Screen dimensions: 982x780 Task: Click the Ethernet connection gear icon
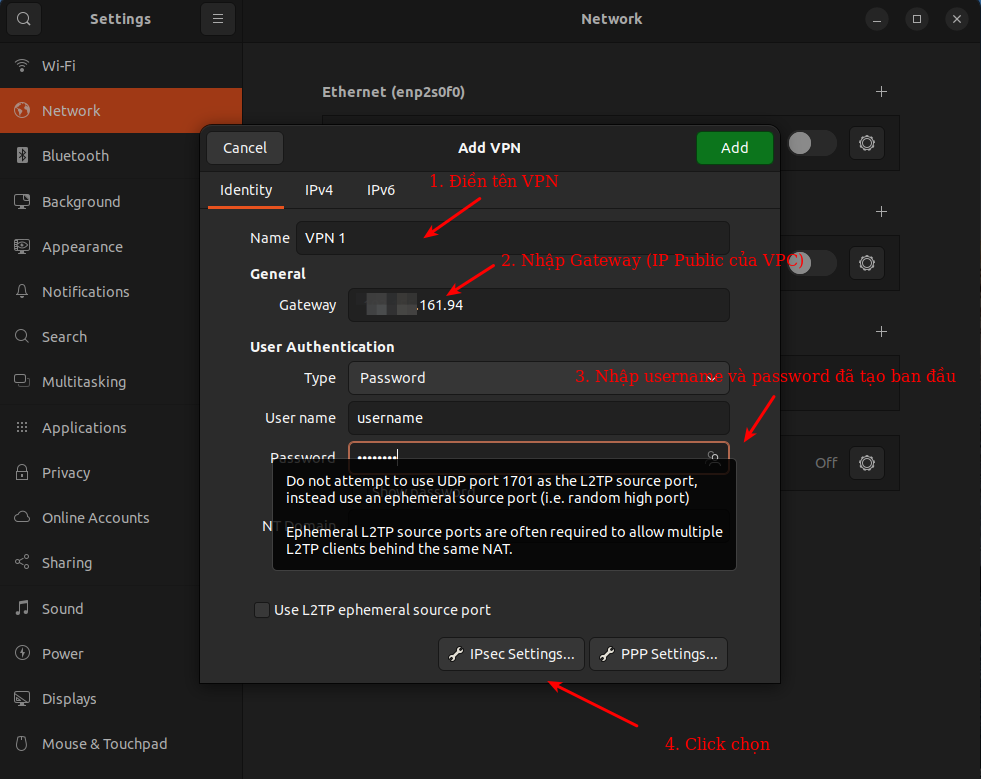pyautogui.click(x=867, y=143)
